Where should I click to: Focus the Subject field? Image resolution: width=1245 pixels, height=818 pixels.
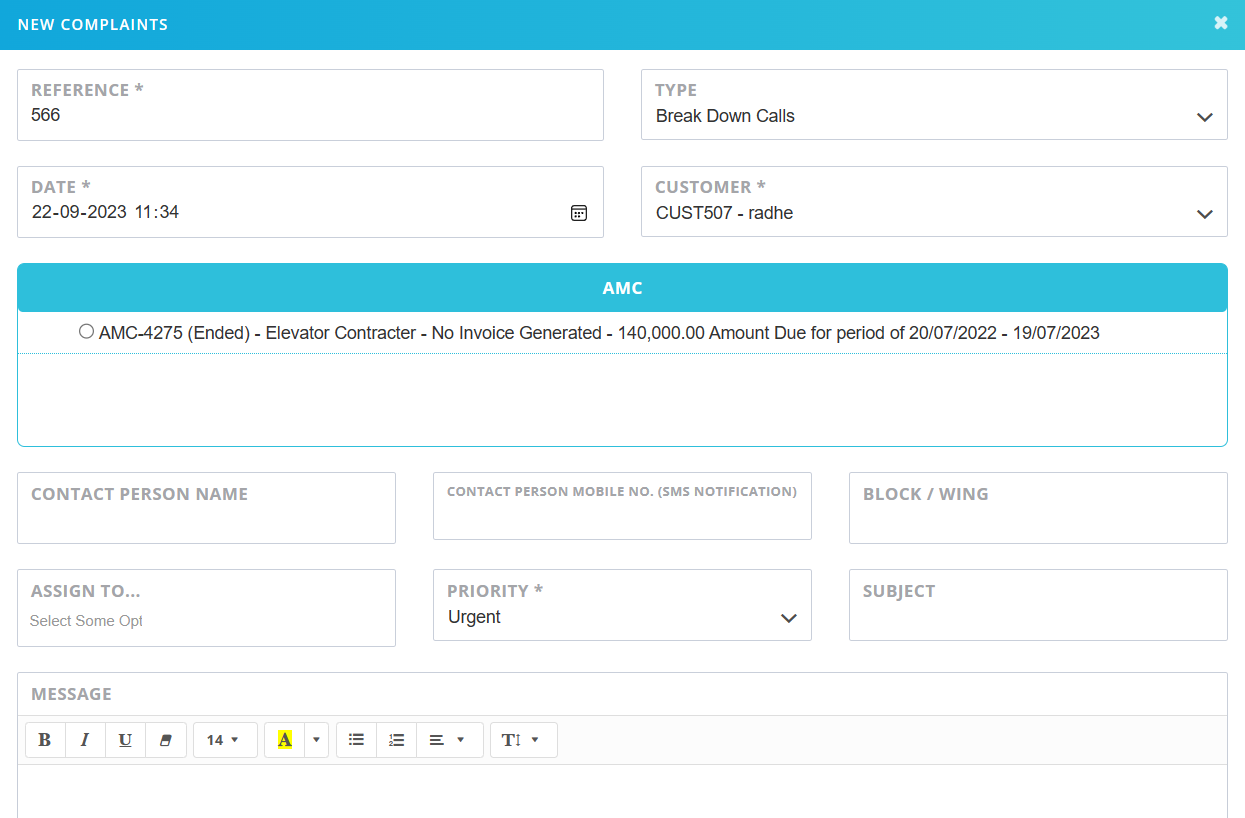[1038, 605]
